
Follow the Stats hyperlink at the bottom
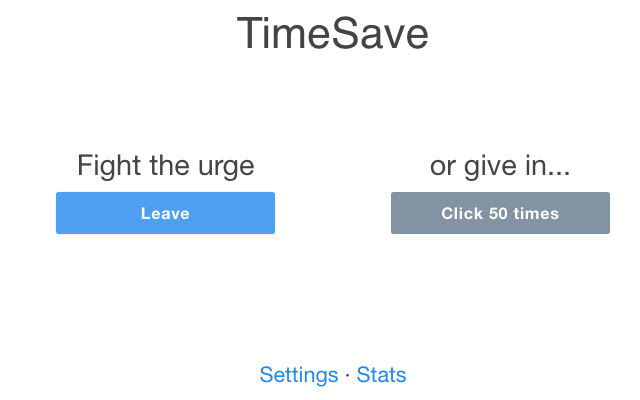pos(381,375)
